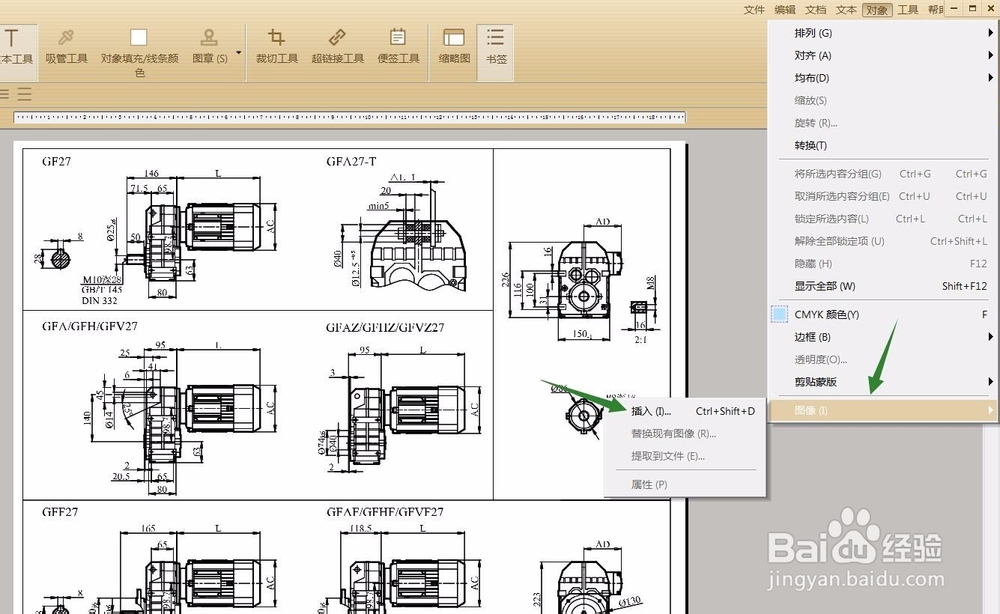This screenshot has width=1000, height=614.
Task: Click the GFA27-T drawing label
Action: 351,161
